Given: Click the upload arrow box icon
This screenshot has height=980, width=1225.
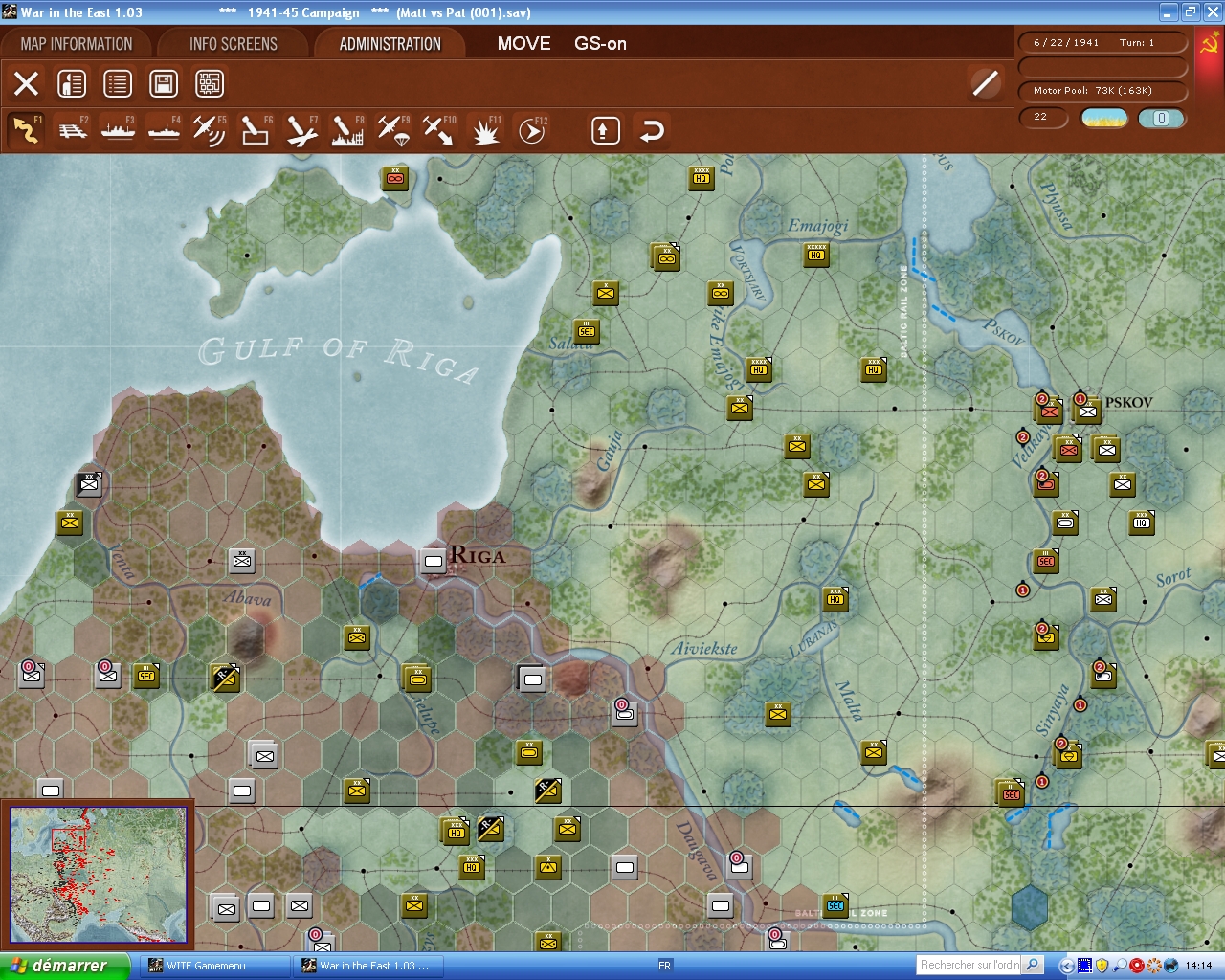Looking at the screenshot, I should 605,130.
